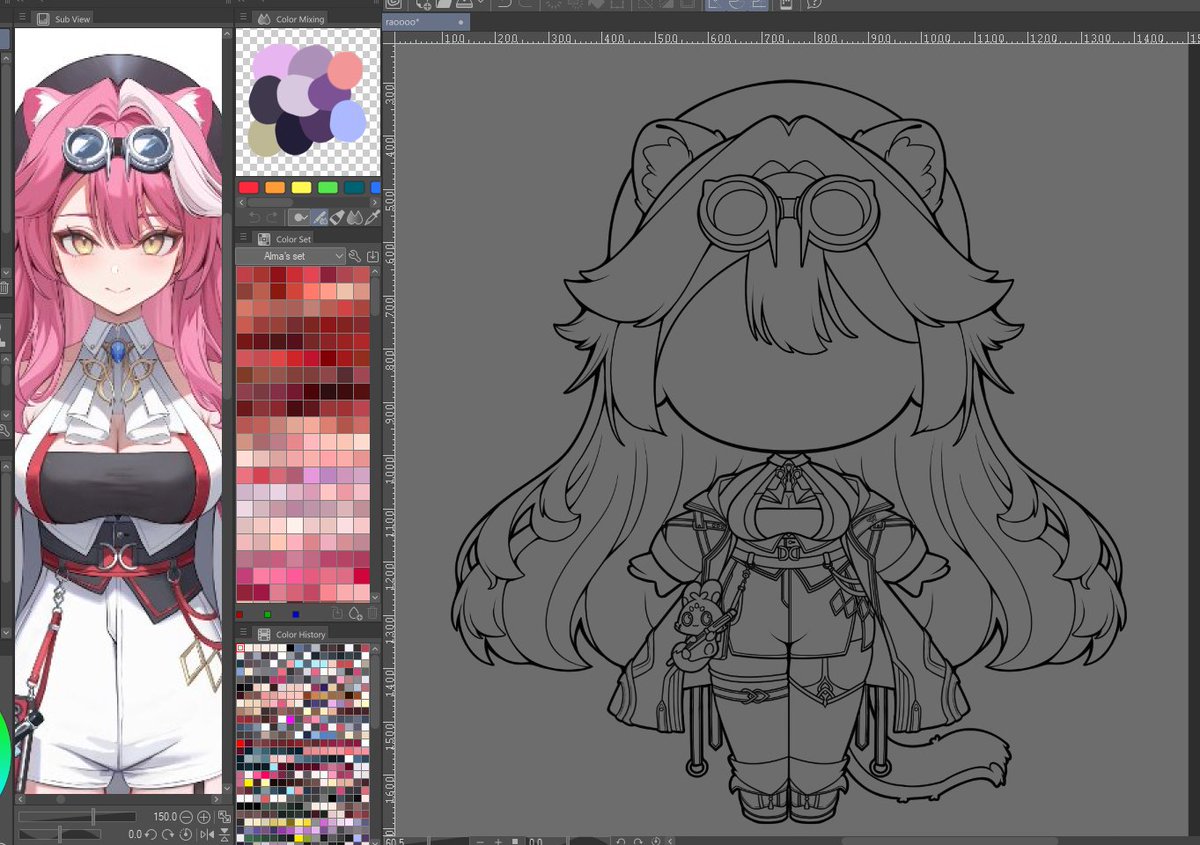The height and width of the screenshot is (845, 1200).
Task: Open the Color History panel menu icon
Action: (243, 631)
